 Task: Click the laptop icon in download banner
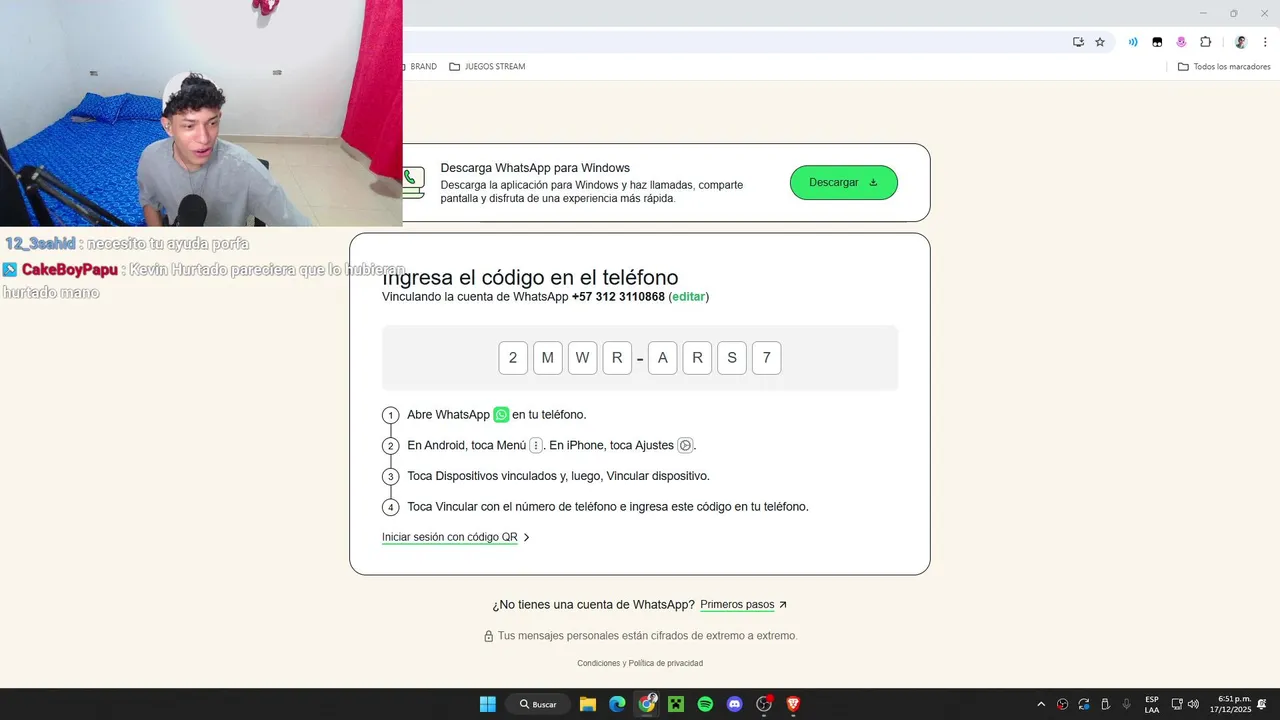pyautogui.click(x=413, y=182)
